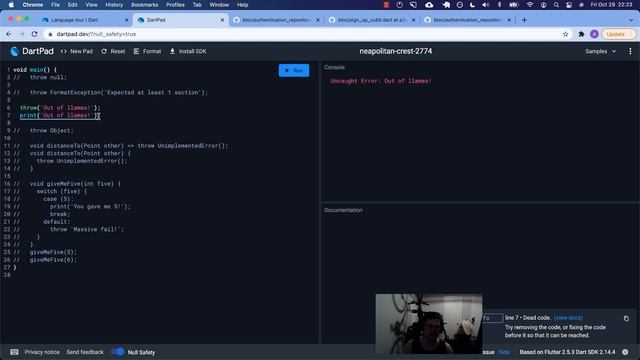Click the Documentation panel label
The height and width of the screenshot is (360, 640).
coord(343,210)
